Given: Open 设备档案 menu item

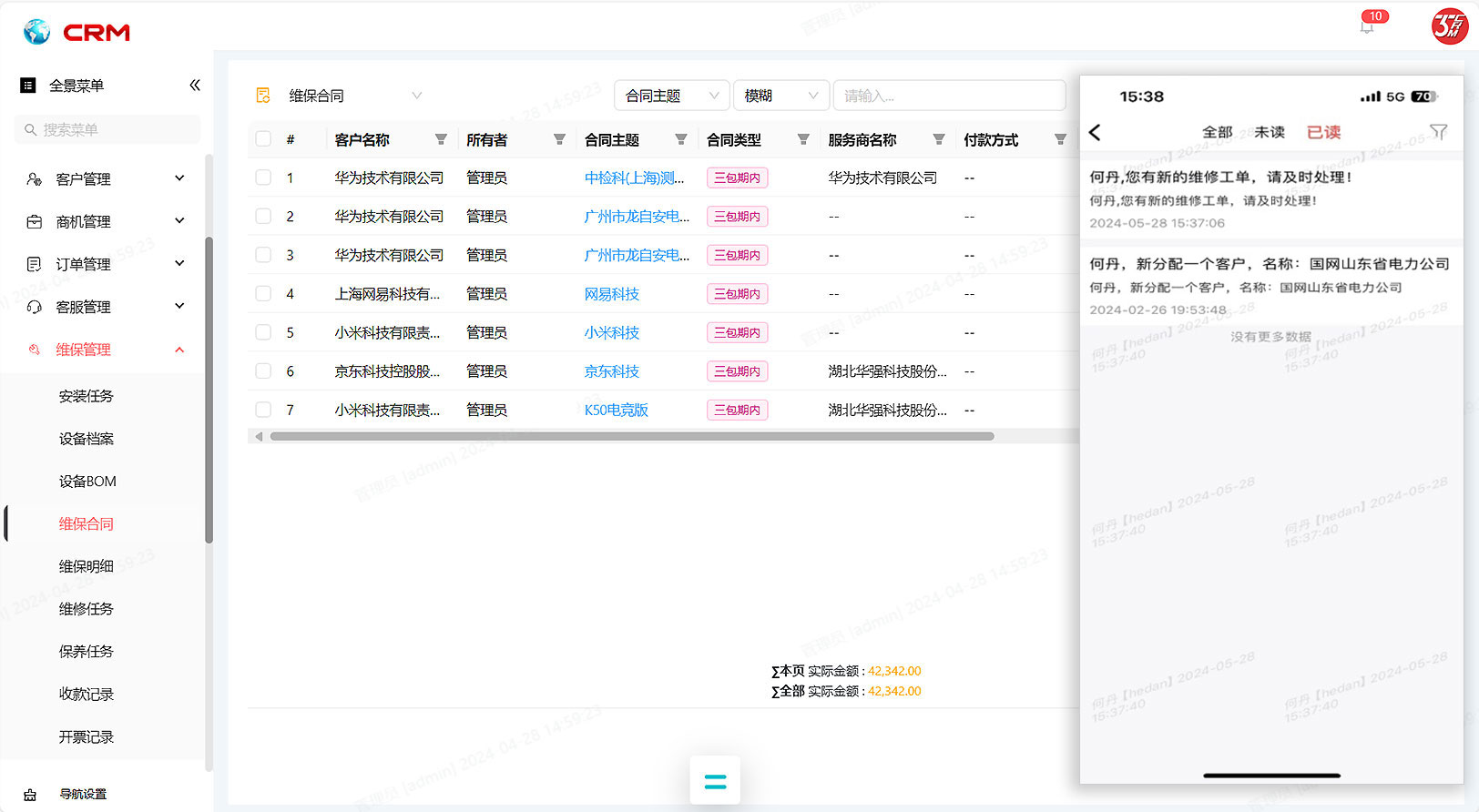Looking at the screenshot, I should pos(87,439).
